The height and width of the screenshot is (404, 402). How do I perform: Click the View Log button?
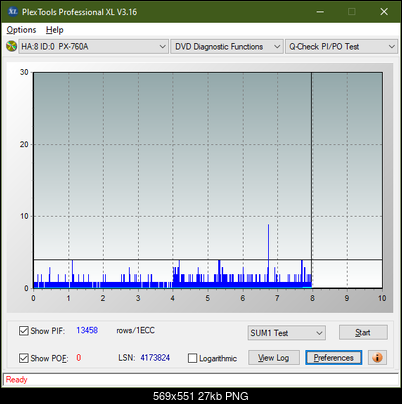(274, 358)
